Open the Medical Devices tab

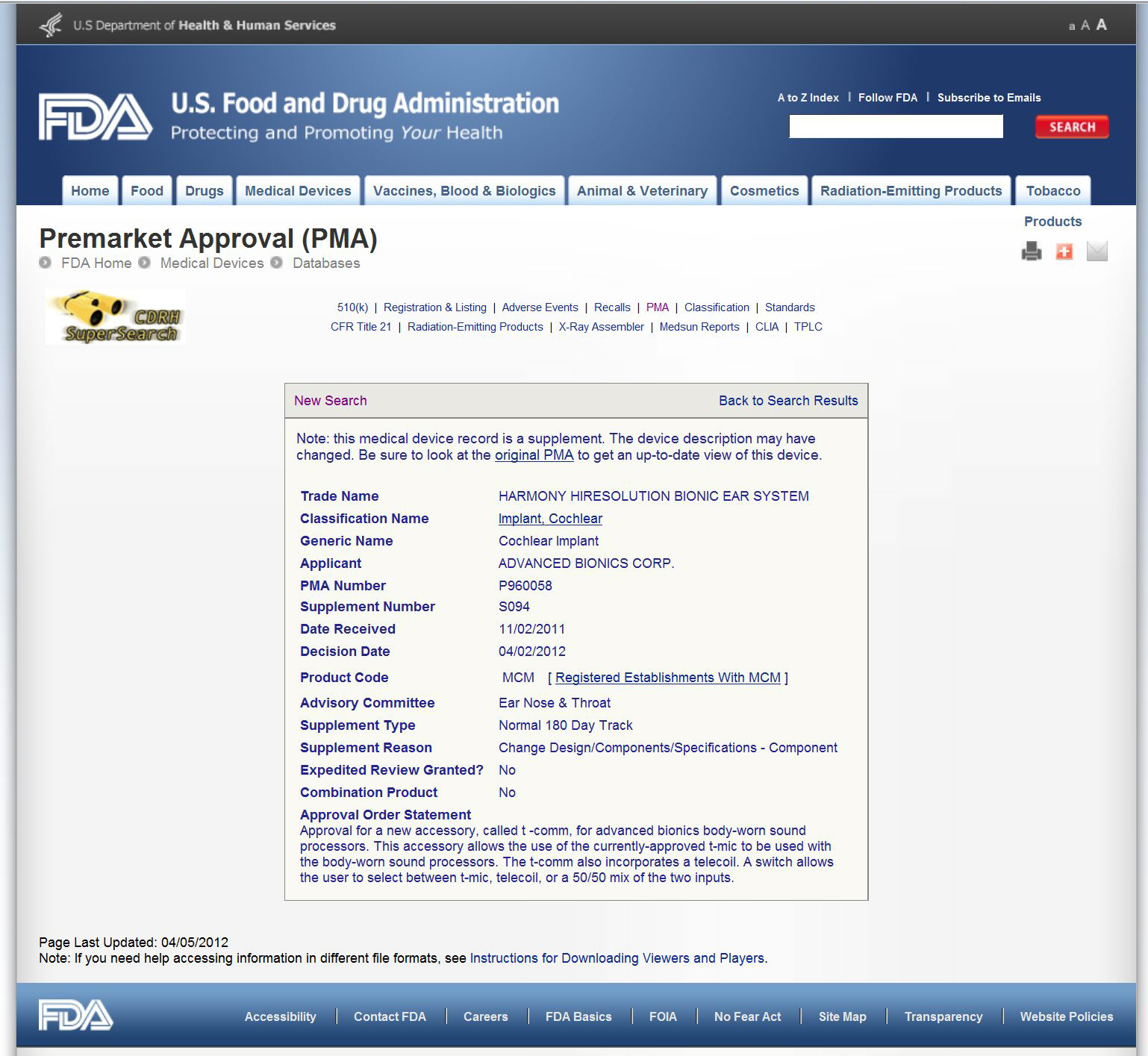tap(298, 191)
